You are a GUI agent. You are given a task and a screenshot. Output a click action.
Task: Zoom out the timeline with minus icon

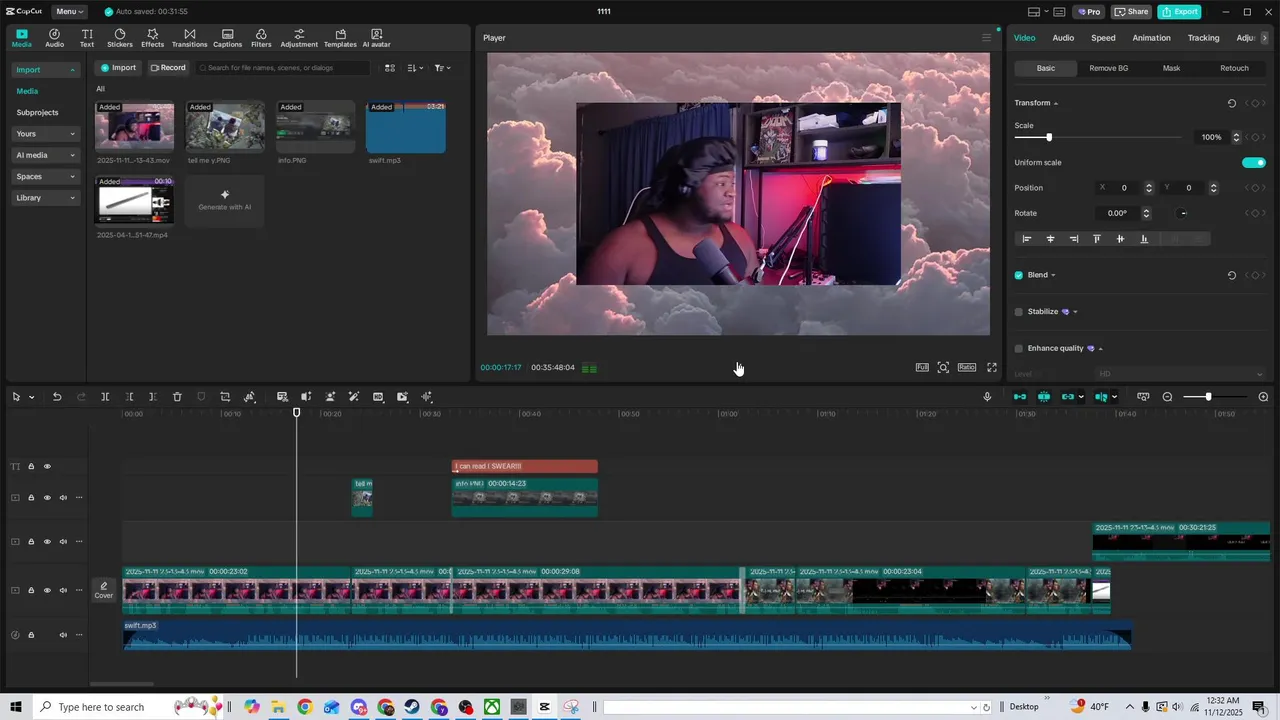(x=1167, y=397)
